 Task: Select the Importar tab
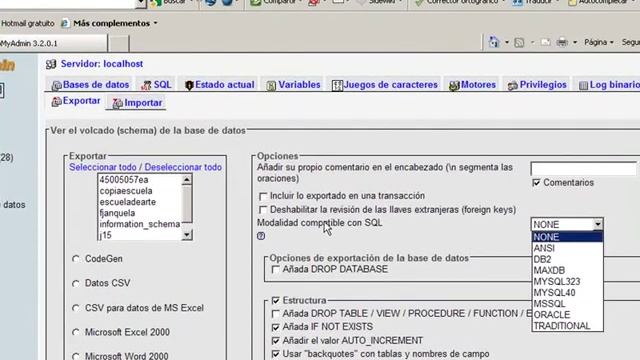(x=137, y=102)
